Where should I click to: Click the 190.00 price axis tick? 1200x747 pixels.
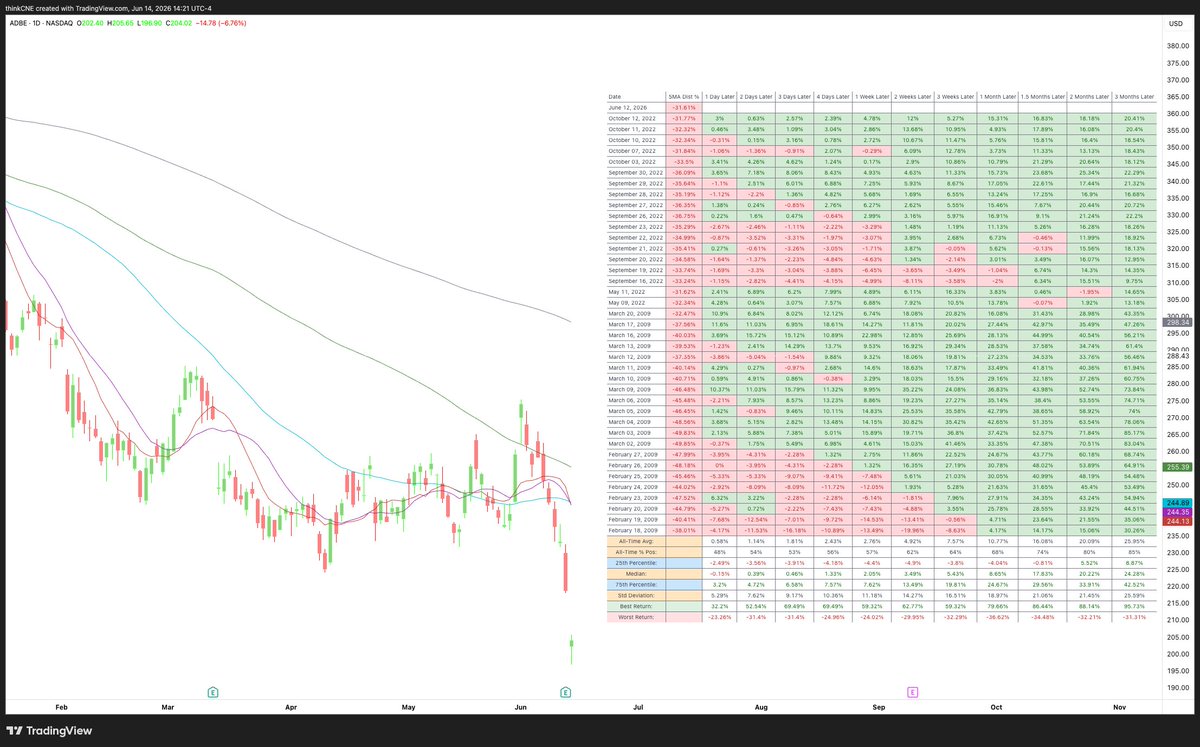1176,688
